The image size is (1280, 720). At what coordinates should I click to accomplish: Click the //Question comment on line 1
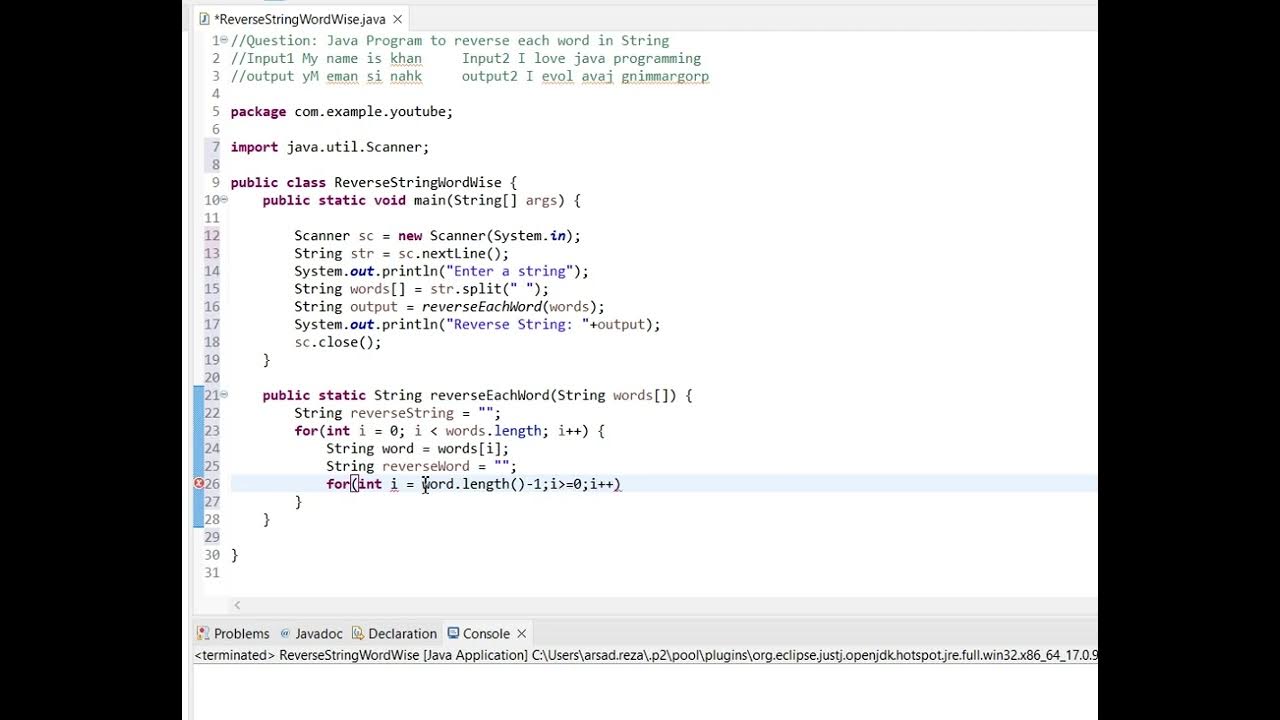pyautogui.click(x=450, y=41)
